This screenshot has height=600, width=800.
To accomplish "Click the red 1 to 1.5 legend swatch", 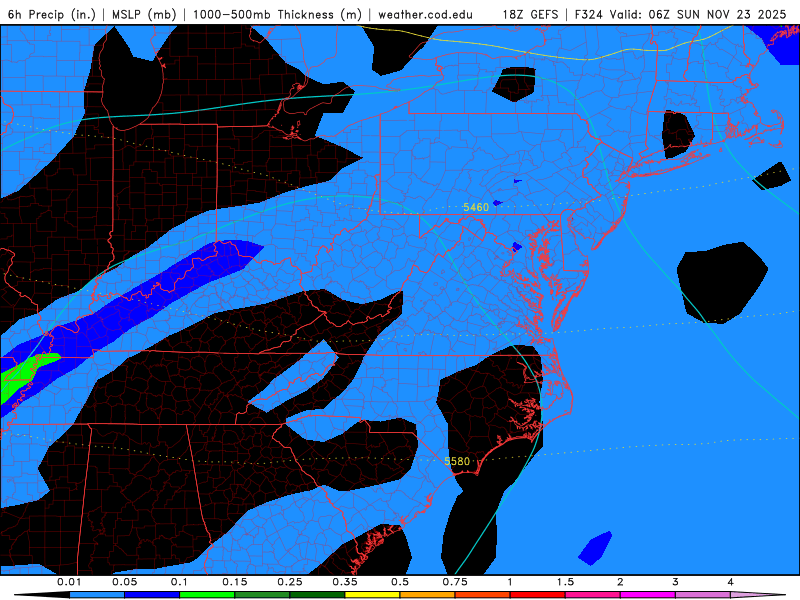I will click(x=538, y=595).
